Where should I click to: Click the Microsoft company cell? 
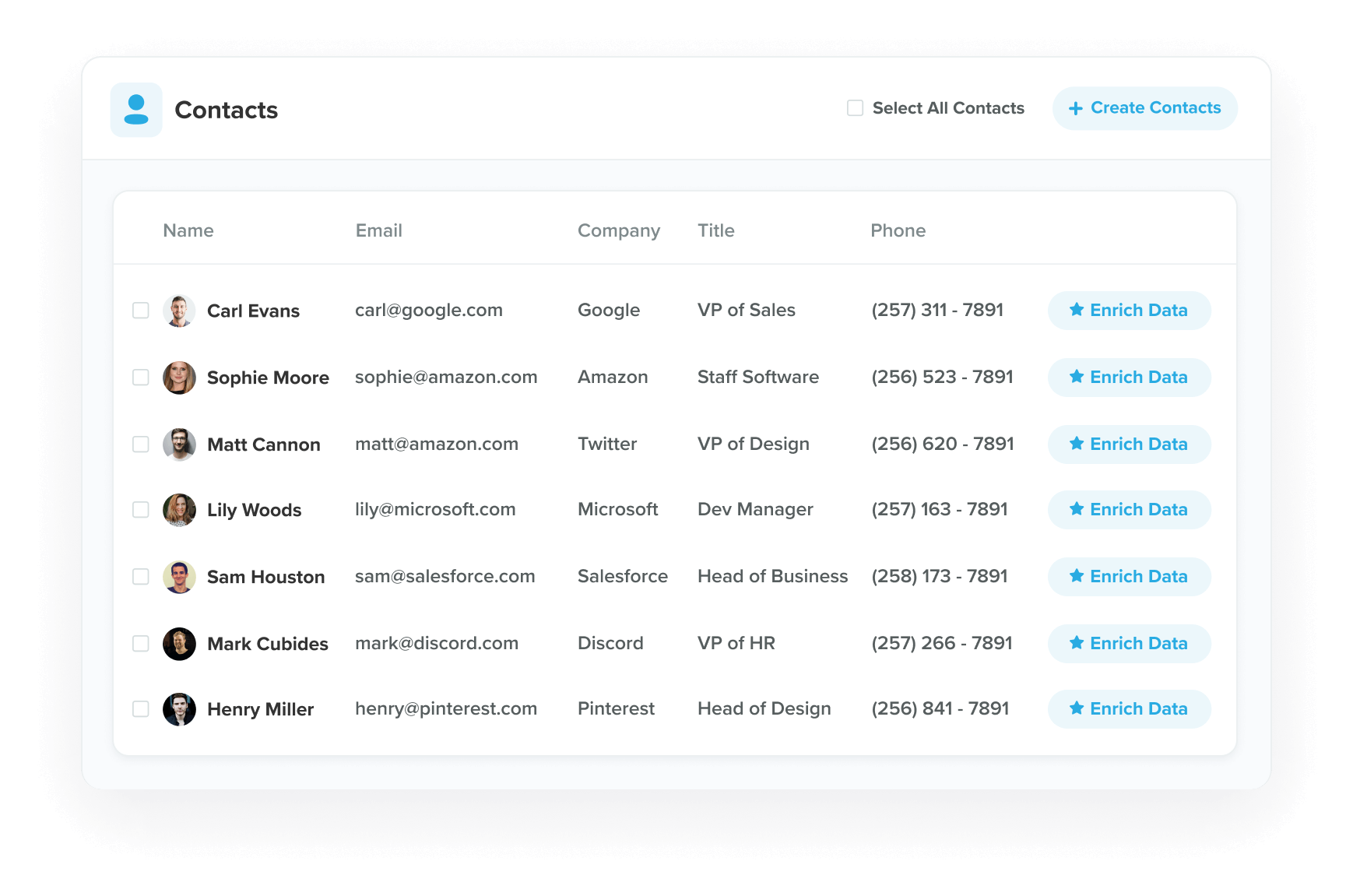[618, 509]
